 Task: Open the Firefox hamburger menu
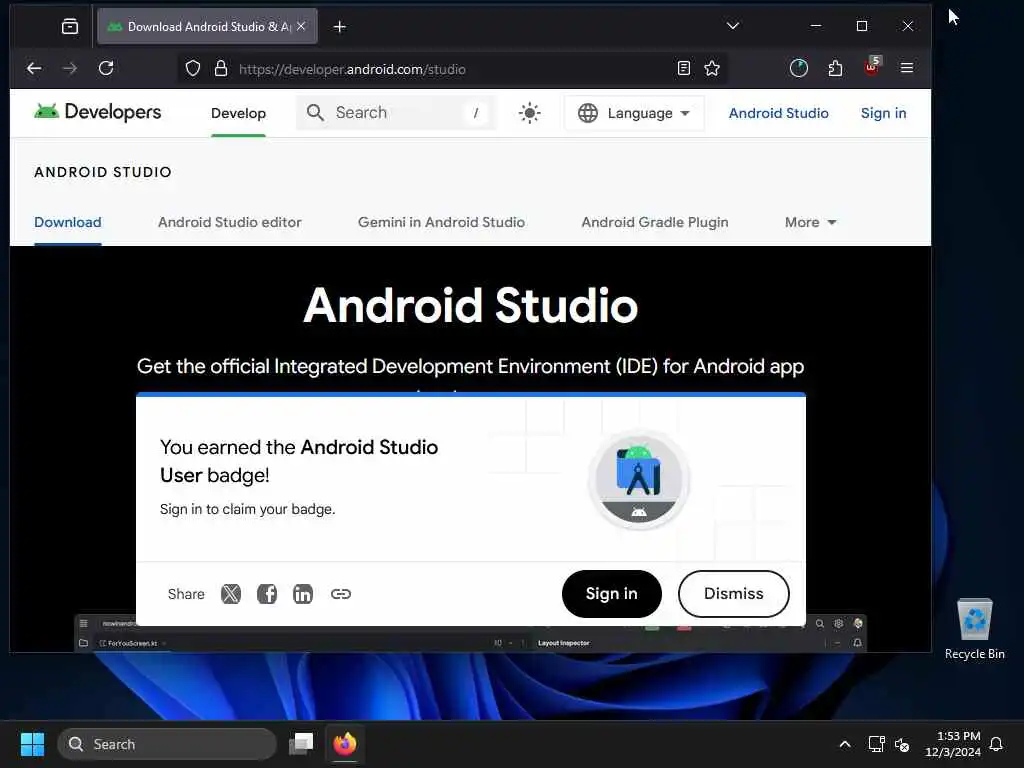click(x=906, y=68)
